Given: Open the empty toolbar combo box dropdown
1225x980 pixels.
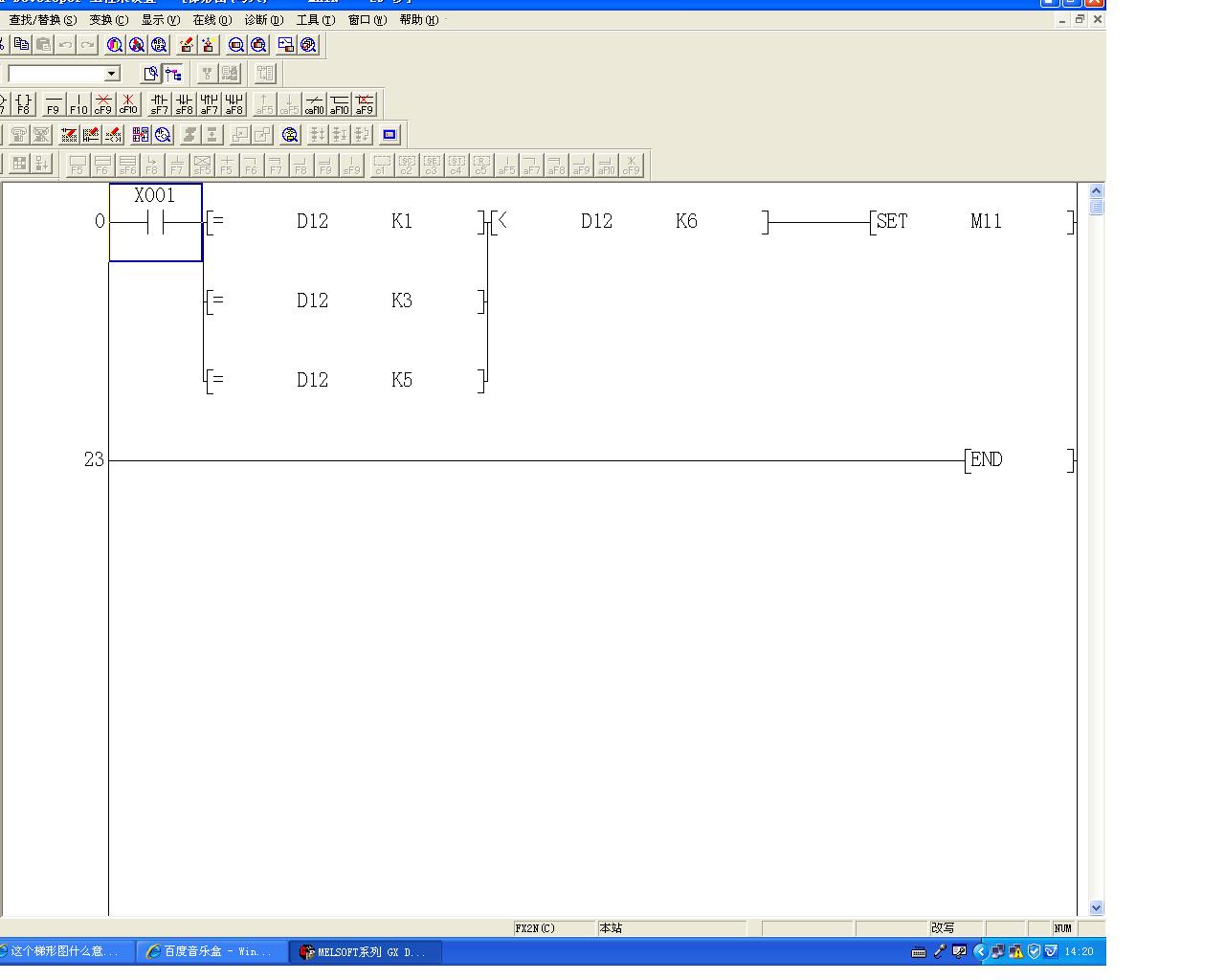Looking at the screenshot, I should (x=112, y=74).
